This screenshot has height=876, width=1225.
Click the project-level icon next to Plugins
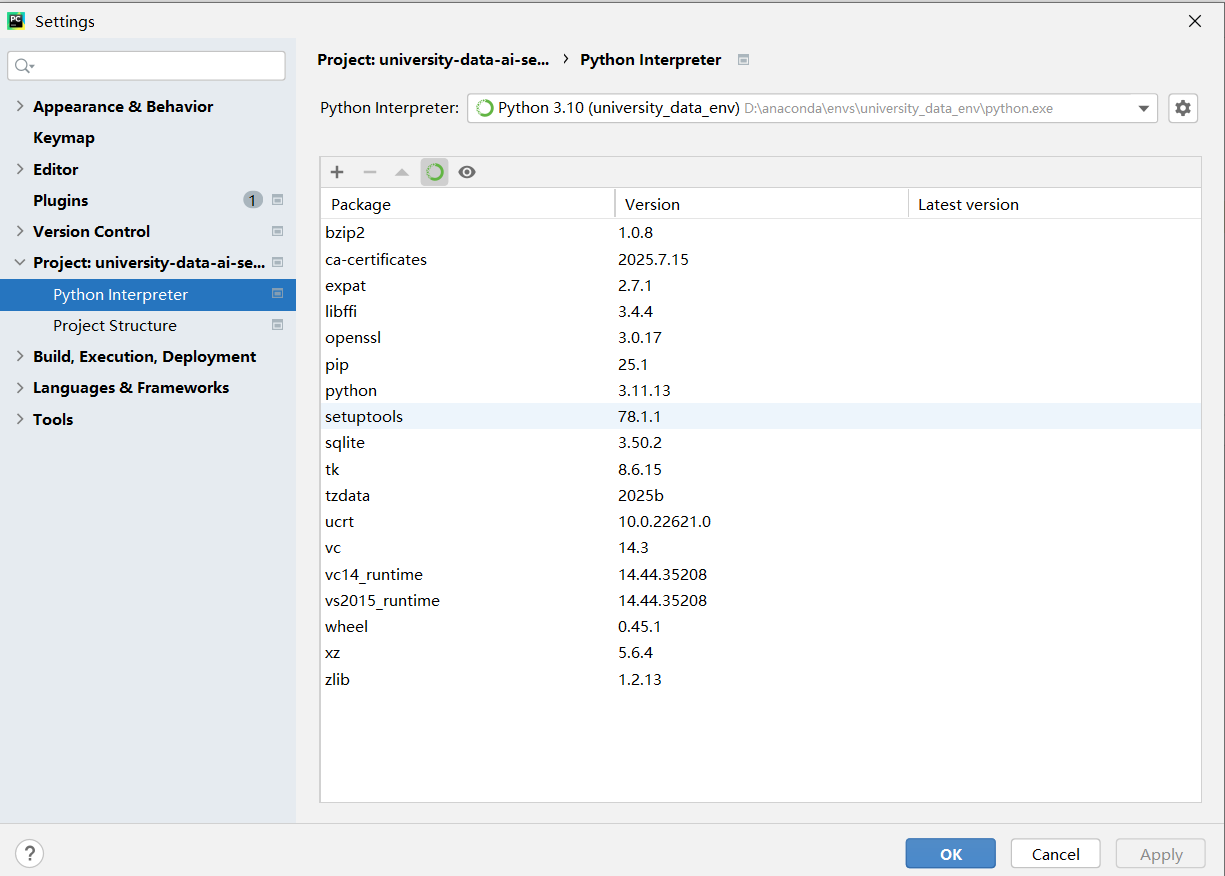(x=277, y=200)
